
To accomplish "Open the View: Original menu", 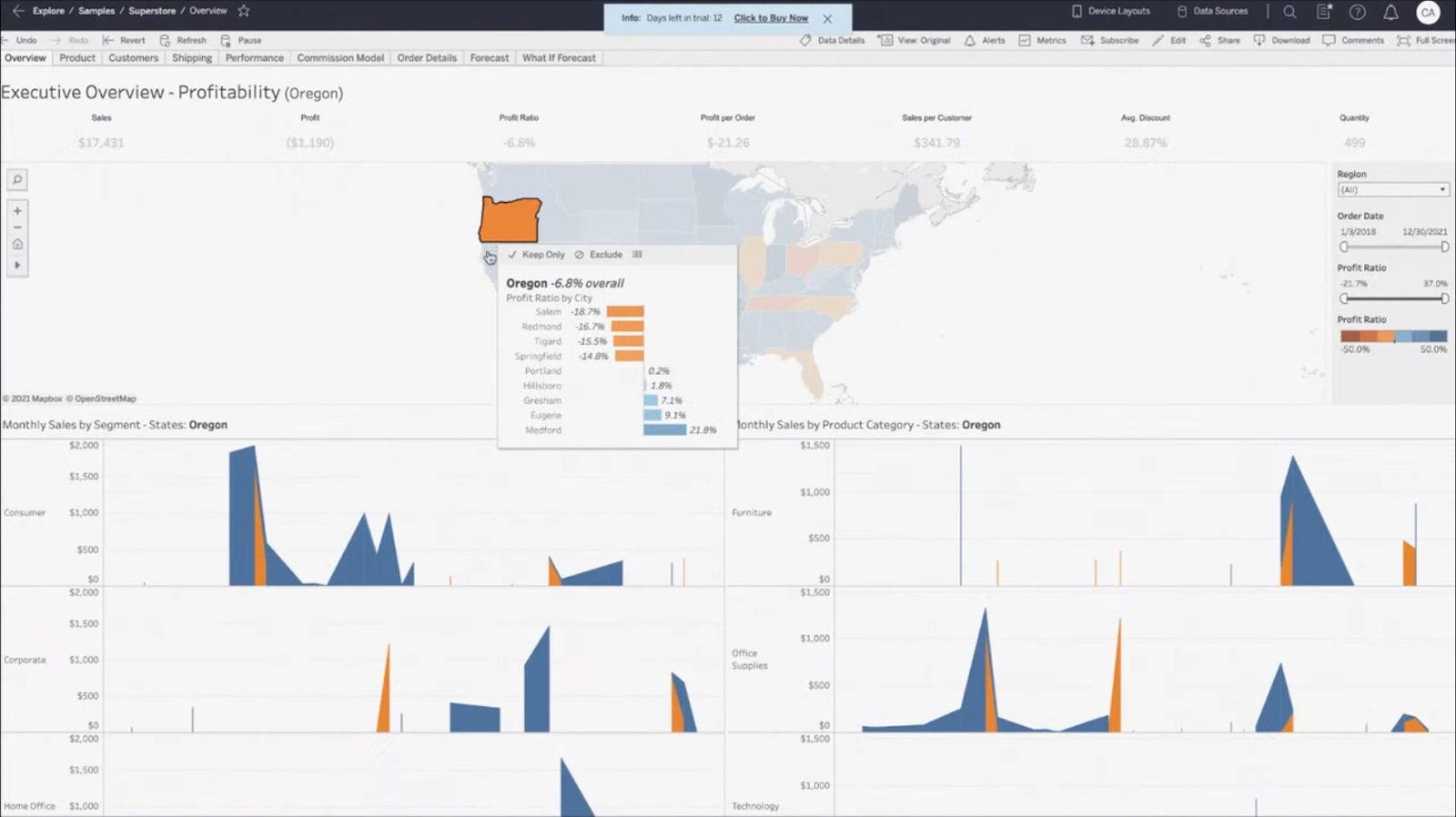I will [x=915, y=40].
